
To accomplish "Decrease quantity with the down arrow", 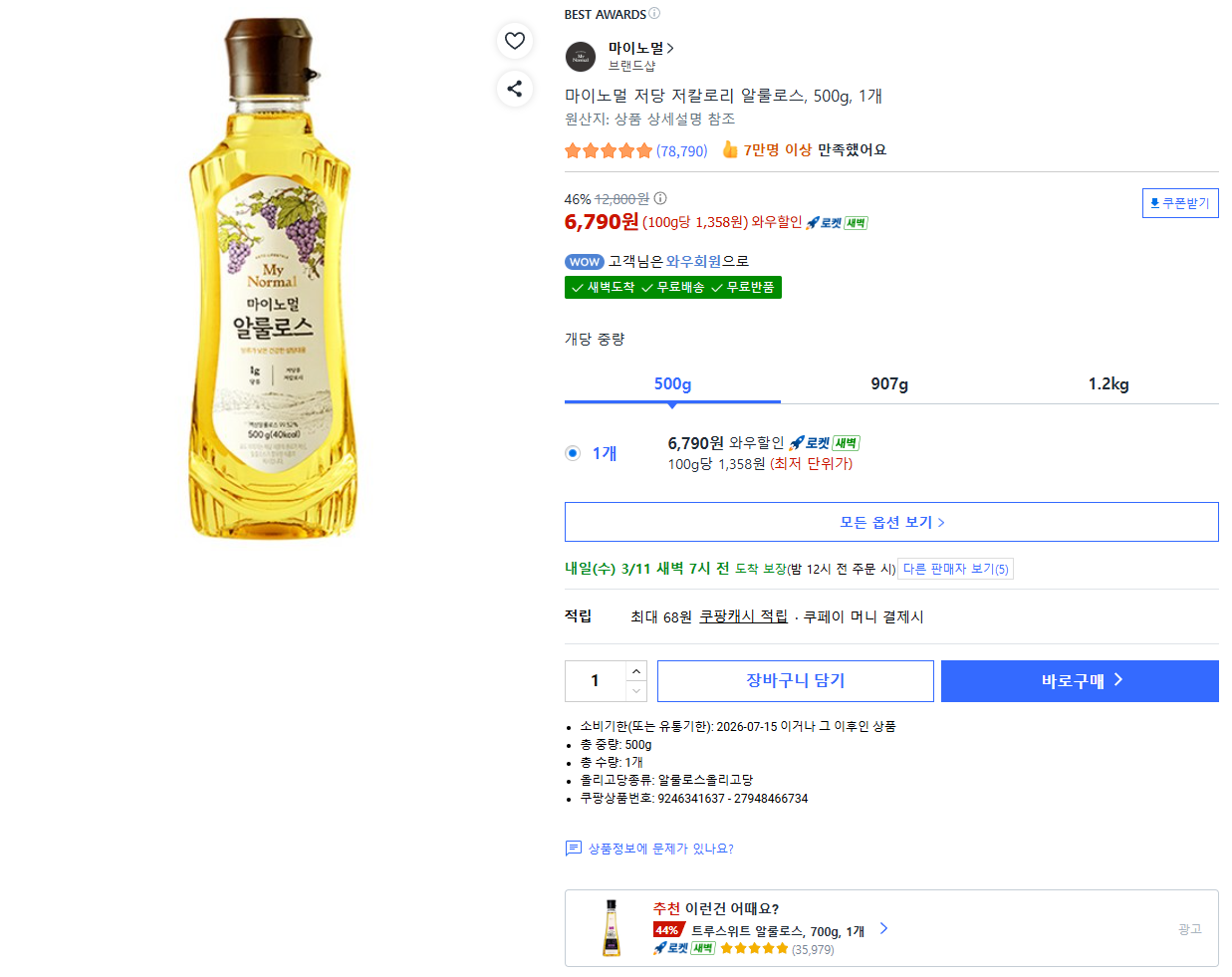I will point(636,691).
